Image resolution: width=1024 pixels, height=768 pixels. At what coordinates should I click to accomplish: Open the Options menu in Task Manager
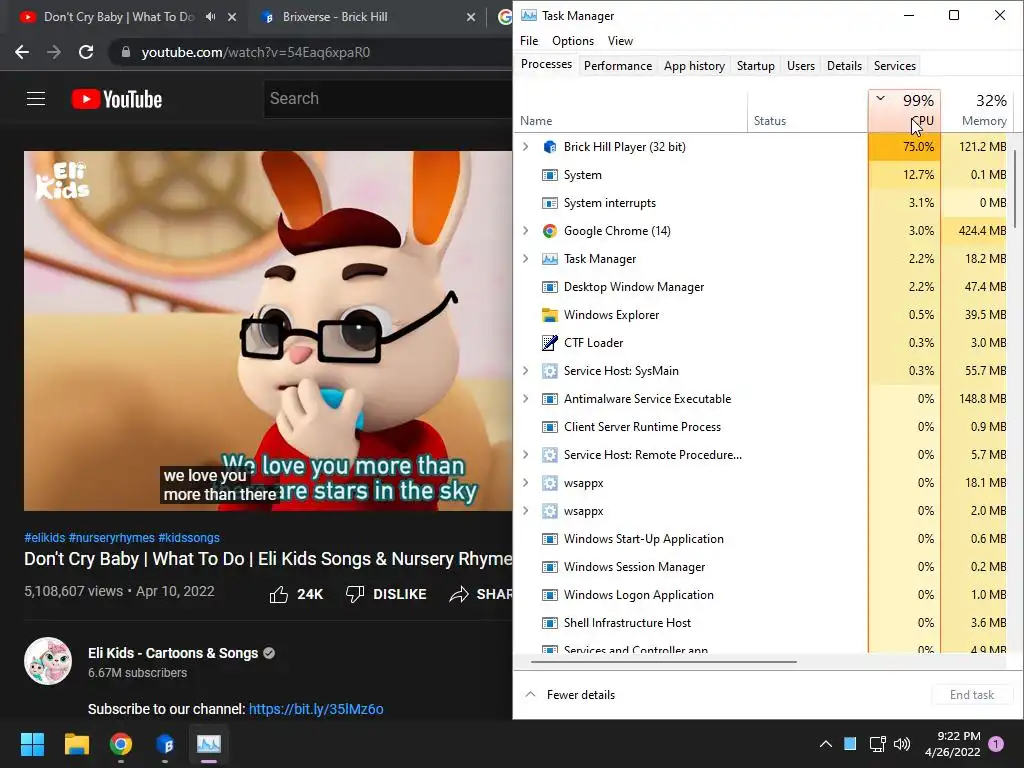tap(573, 41)
